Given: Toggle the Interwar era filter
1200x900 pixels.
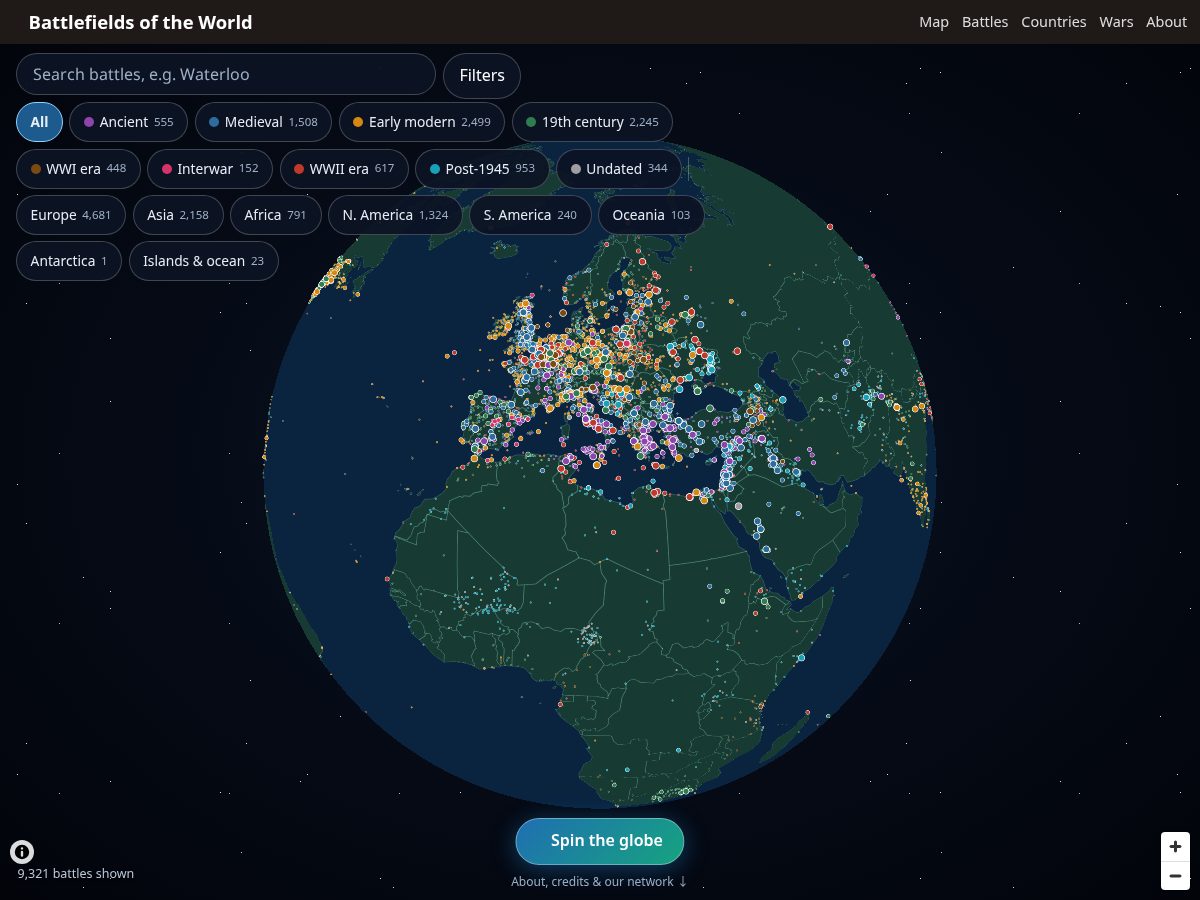Looking at the screenshot, I should pyautogui.click(x=210, y=169).
